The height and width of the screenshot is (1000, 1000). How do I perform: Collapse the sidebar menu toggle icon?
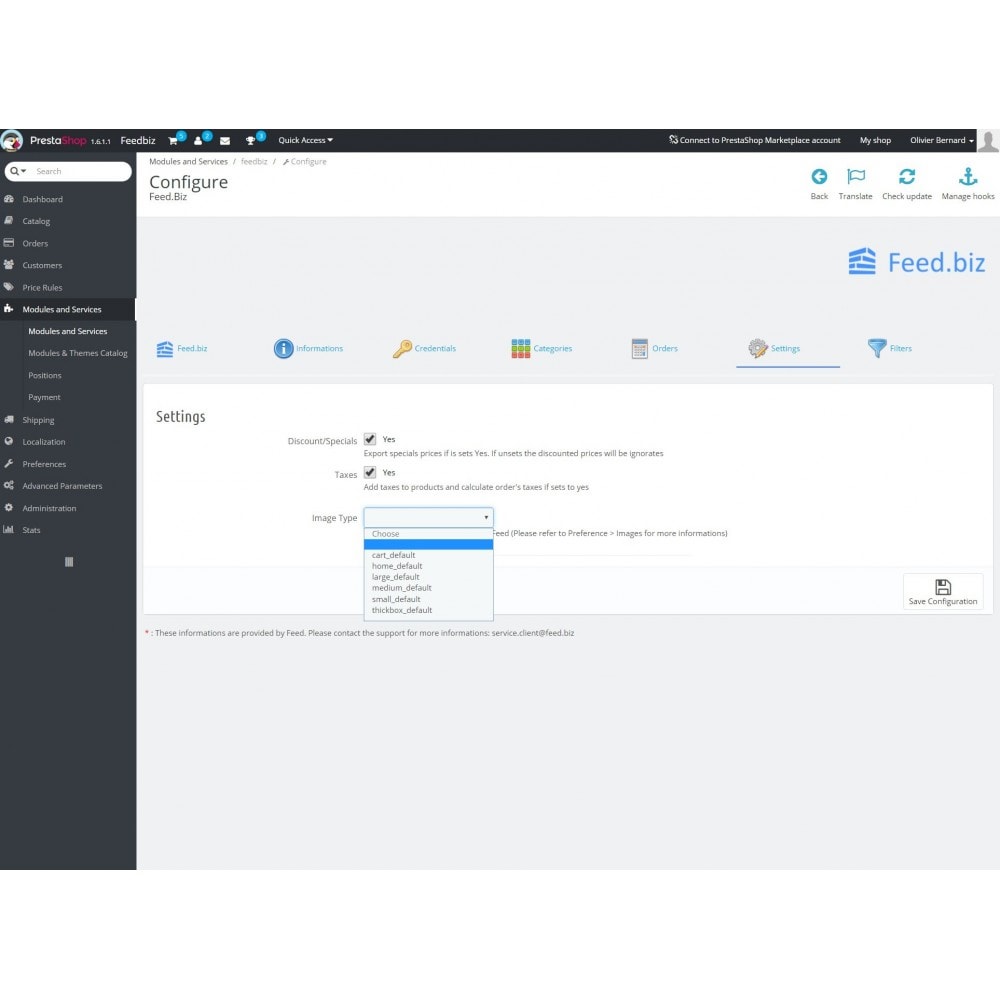69,562
